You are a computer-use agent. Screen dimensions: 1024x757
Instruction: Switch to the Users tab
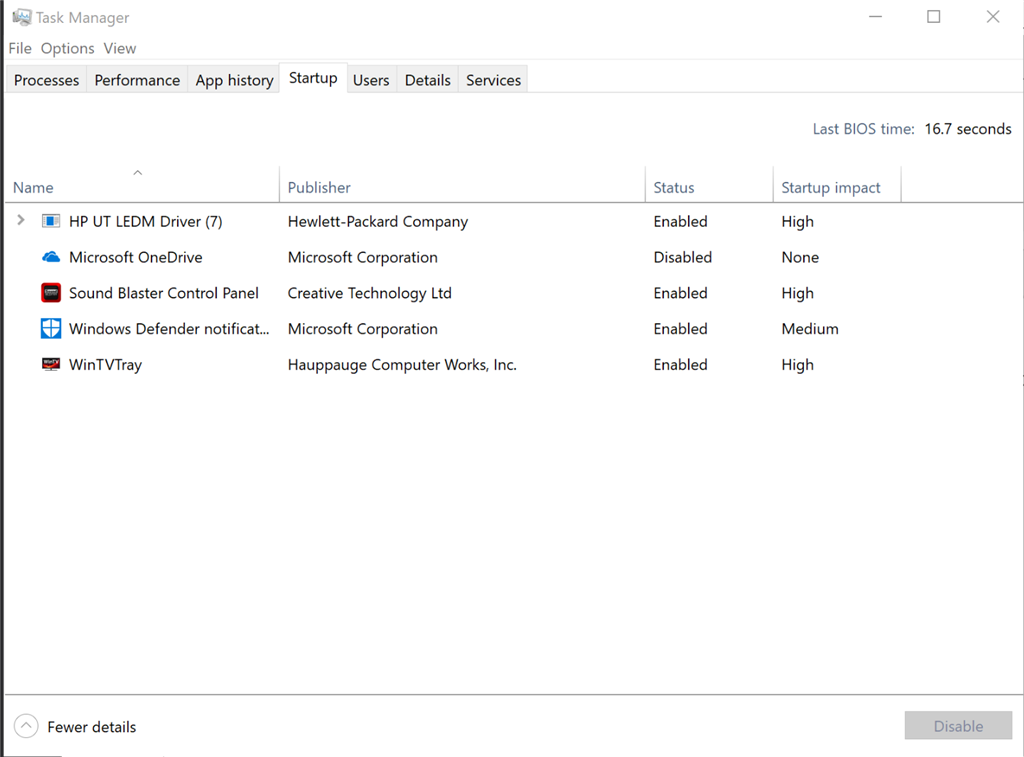[371, 80]
